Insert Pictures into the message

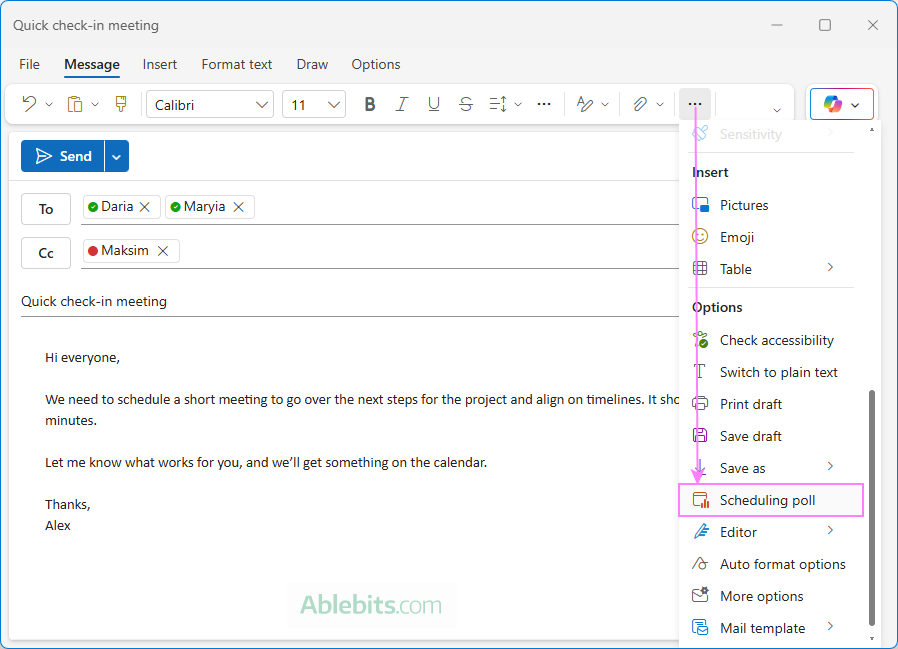744,205
